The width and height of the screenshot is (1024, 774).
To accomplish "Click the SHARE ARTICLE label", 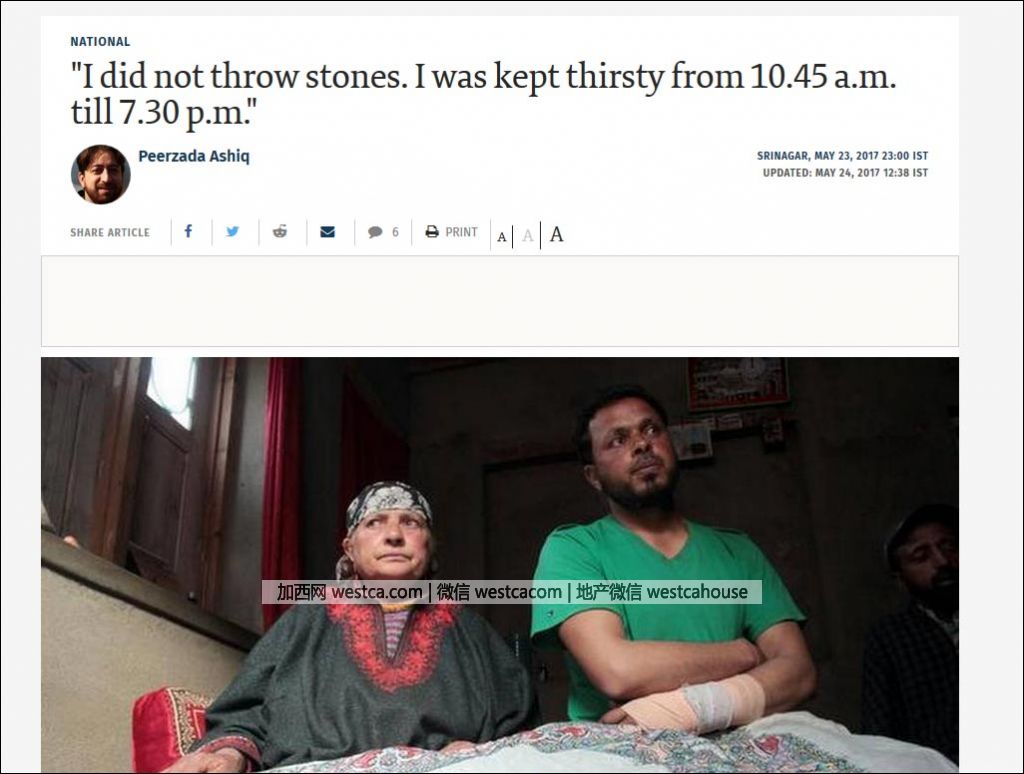I will point(110,233).
